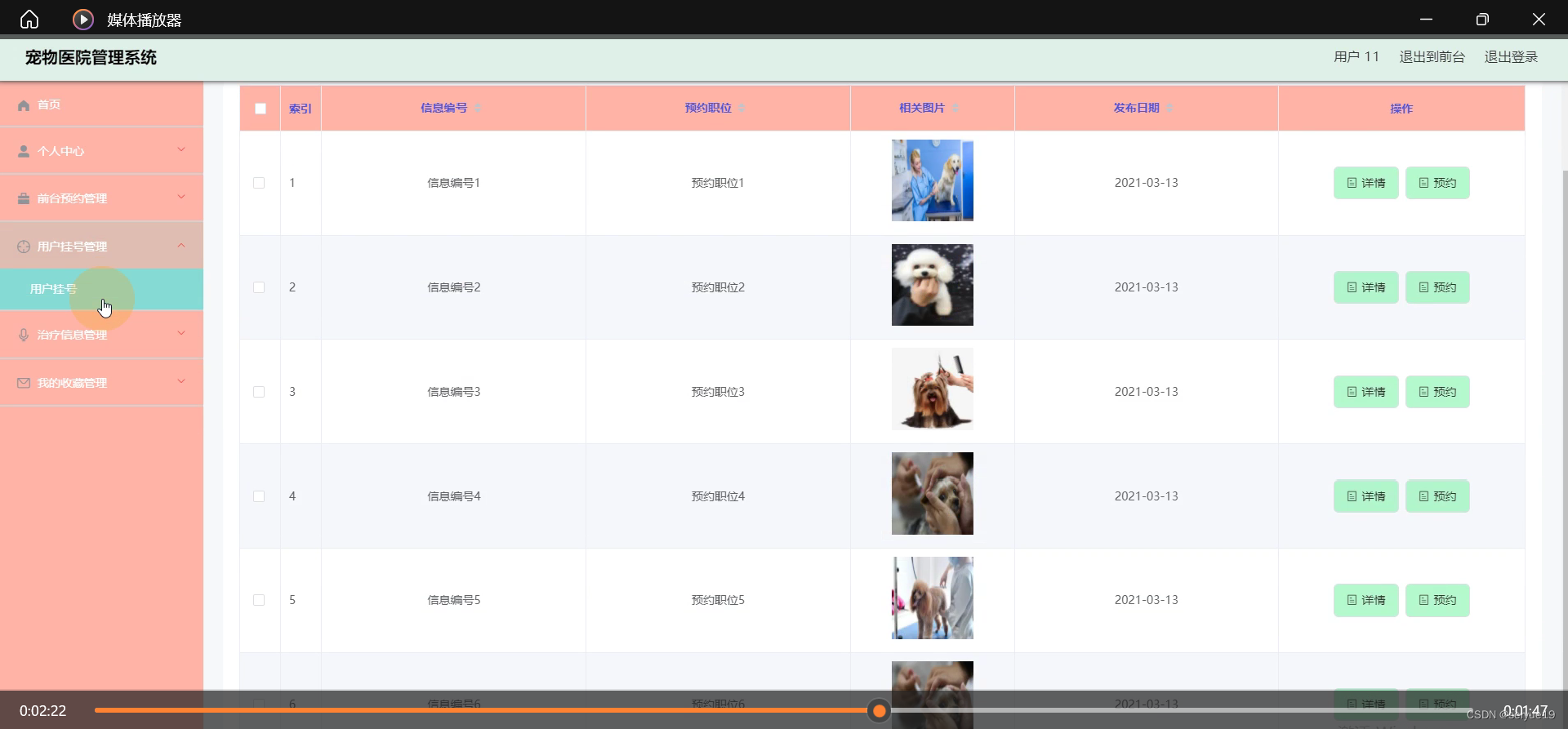
Task: Check the checkbox for row 1
Action: tap(259, 183)
